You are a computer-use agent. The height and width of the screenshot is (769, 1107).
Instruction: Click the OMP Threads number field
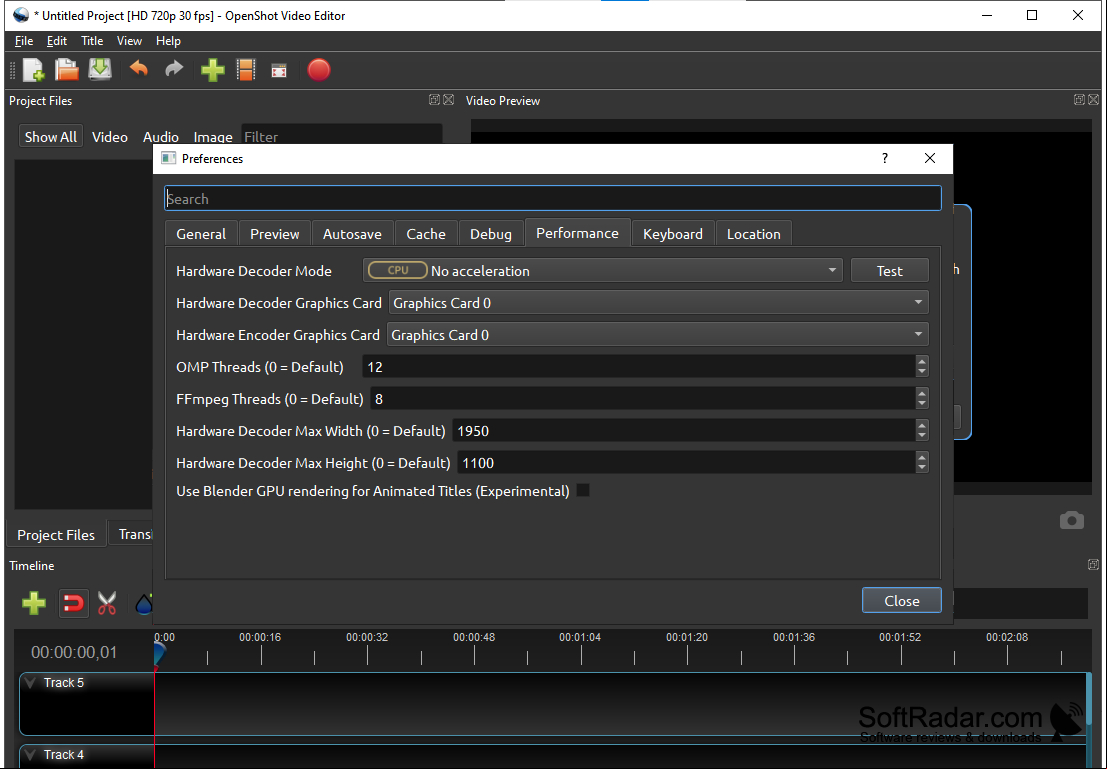(x=638, y=366)
